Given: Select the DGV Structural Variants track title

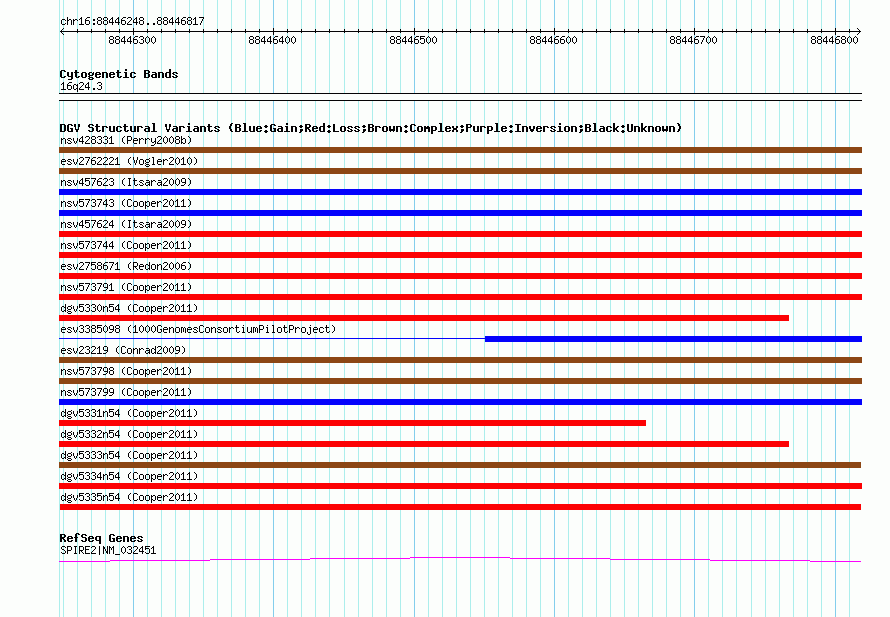Looking at the screenshot, I should [370, 128].
